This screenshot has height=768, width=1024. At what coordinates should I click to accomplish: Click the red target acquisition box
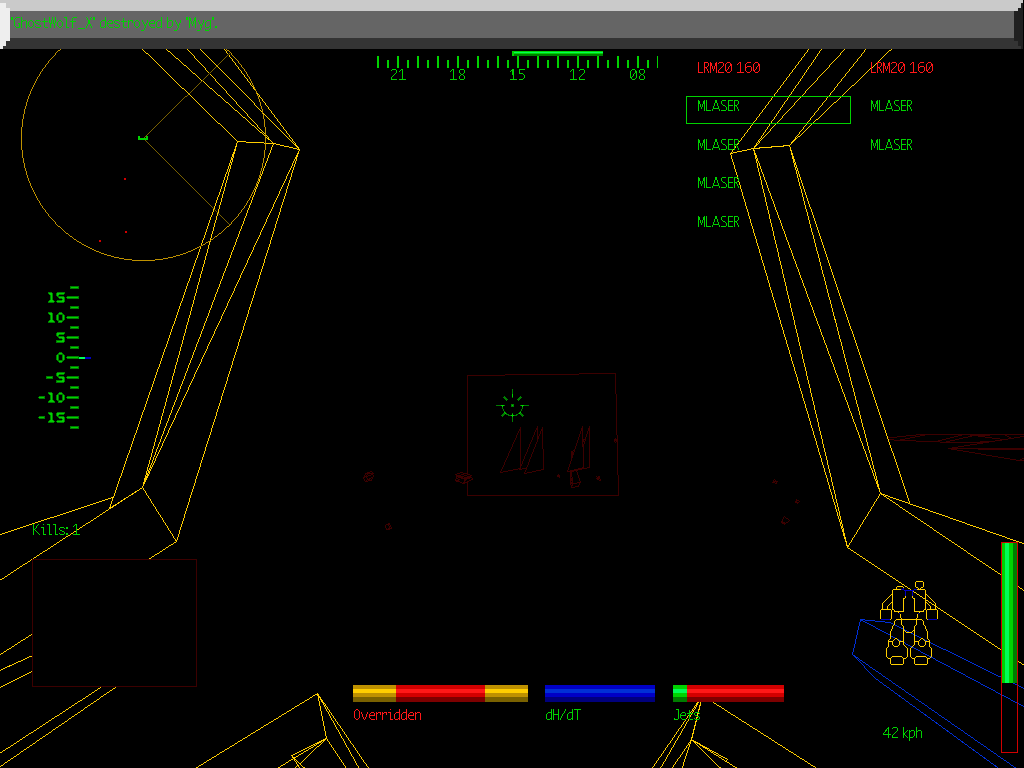point(542,434)
